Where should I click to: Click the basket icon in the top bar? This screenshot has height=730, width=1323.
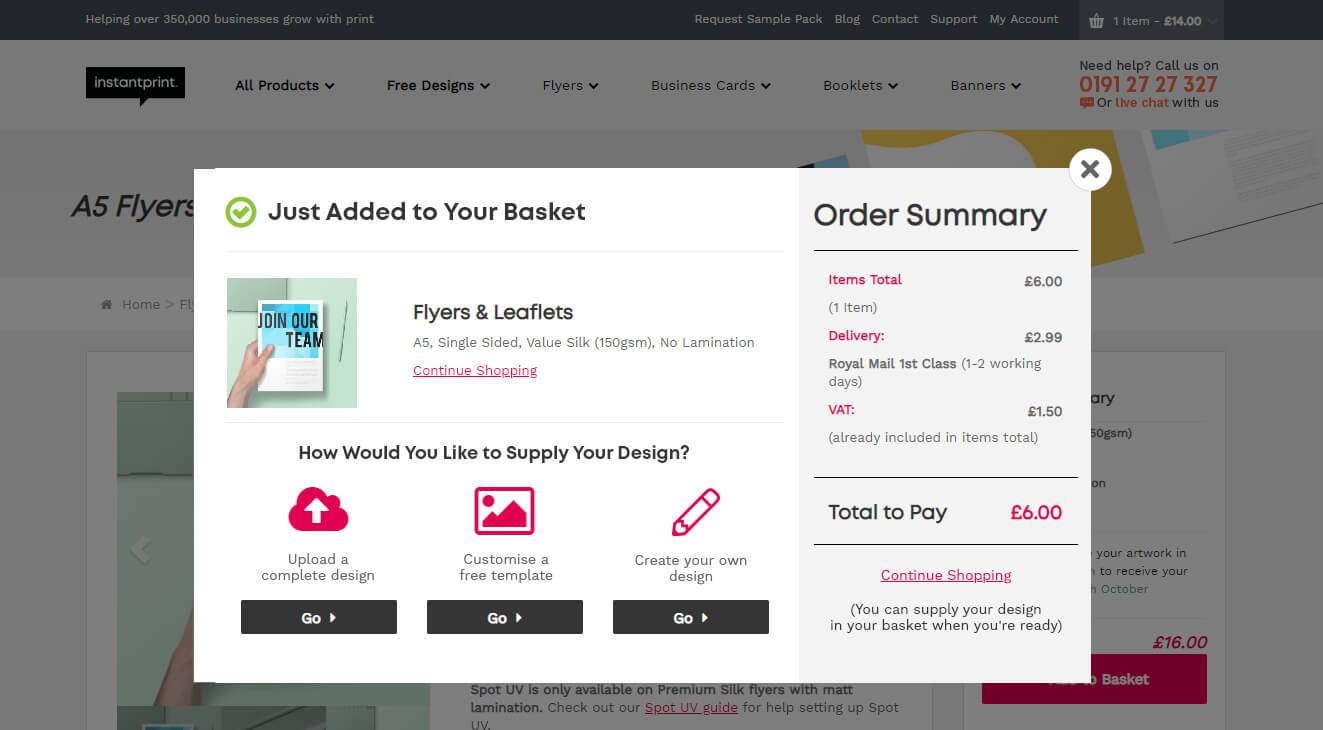click(x=1097, y=21)
